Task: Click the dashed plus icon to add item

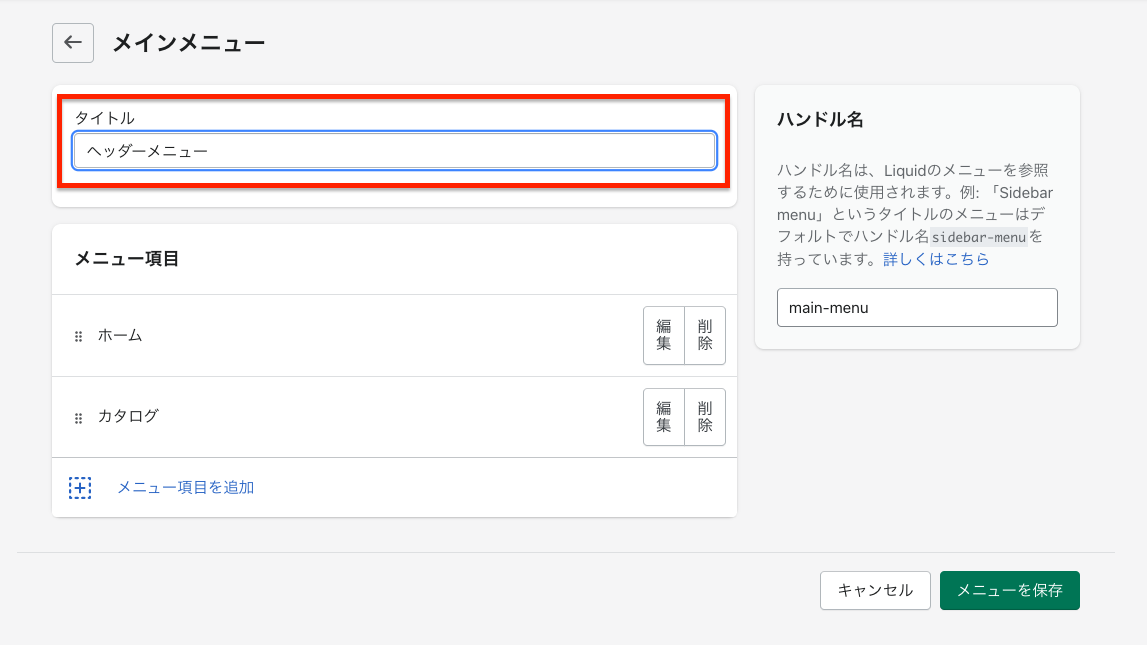Action: pos(80,488)
